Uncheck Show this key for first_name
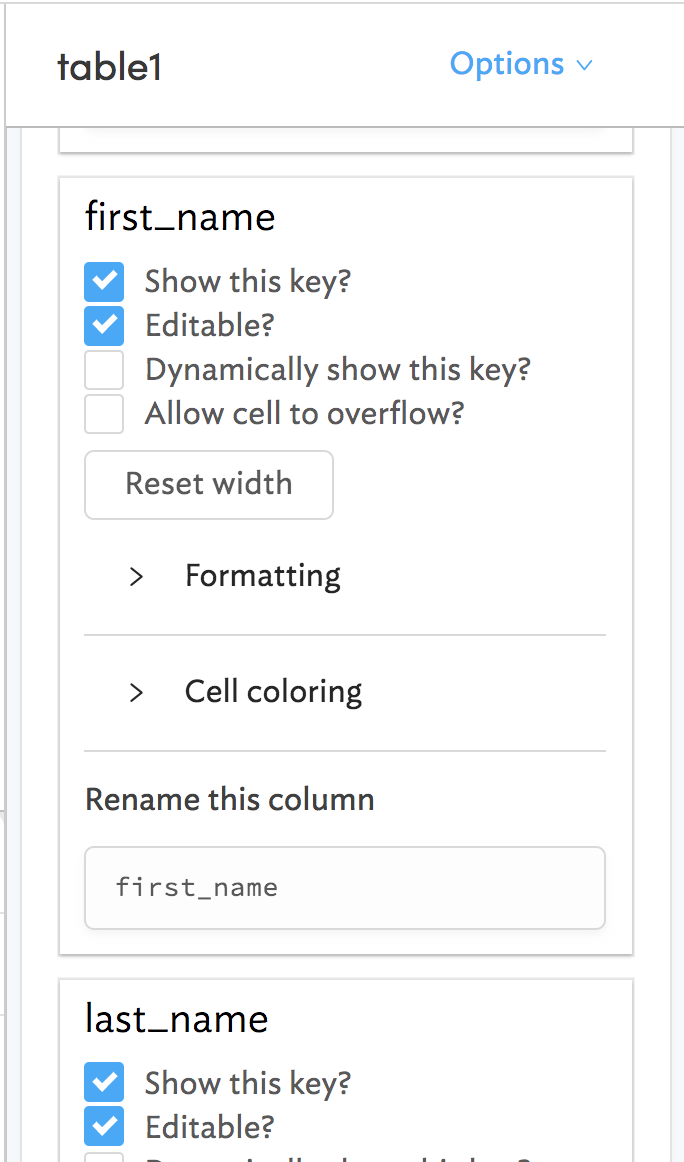 click(104, 282)
